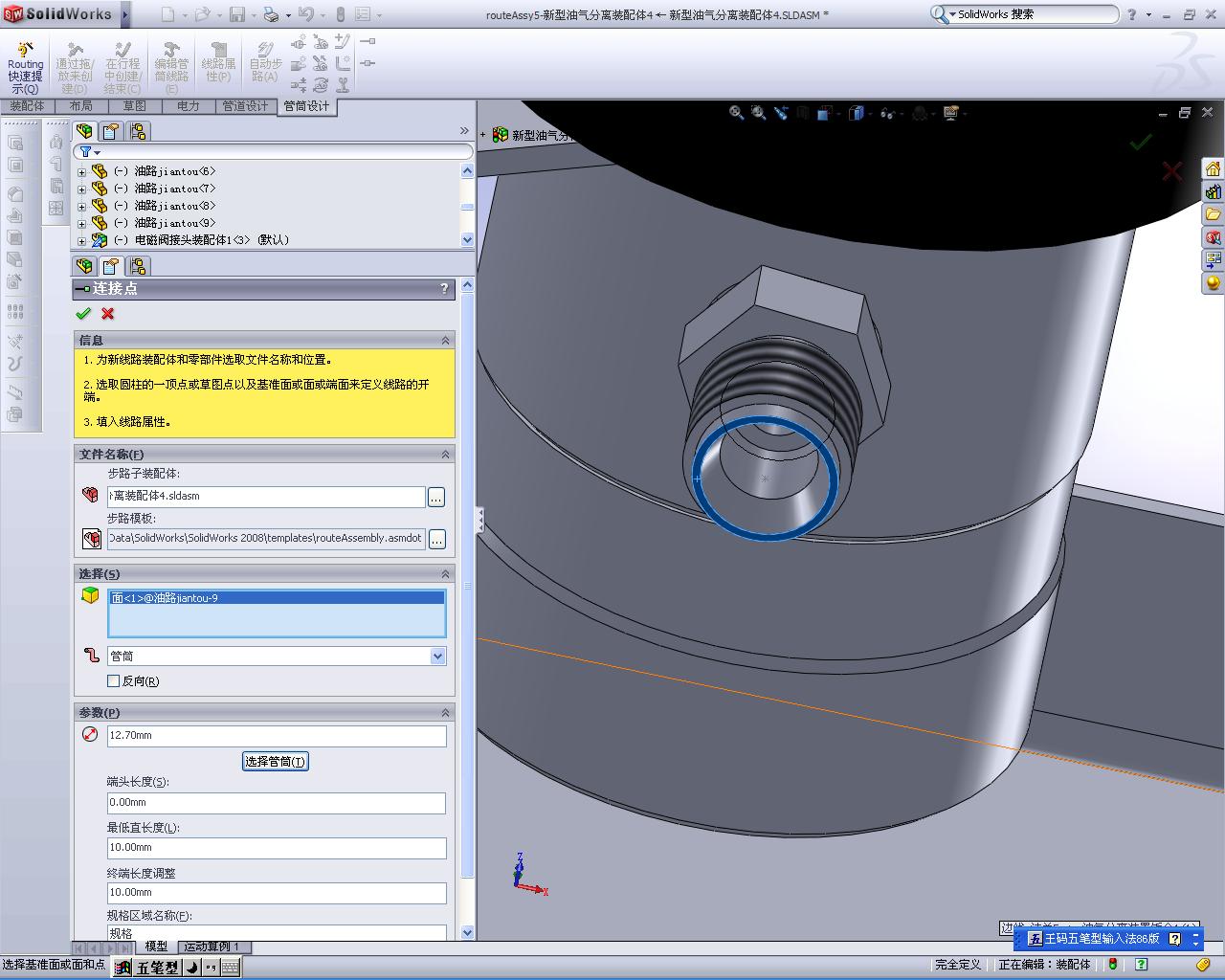Collapse the 参数(P) section
The image size is (1225, 980).
tap(445, 713)
